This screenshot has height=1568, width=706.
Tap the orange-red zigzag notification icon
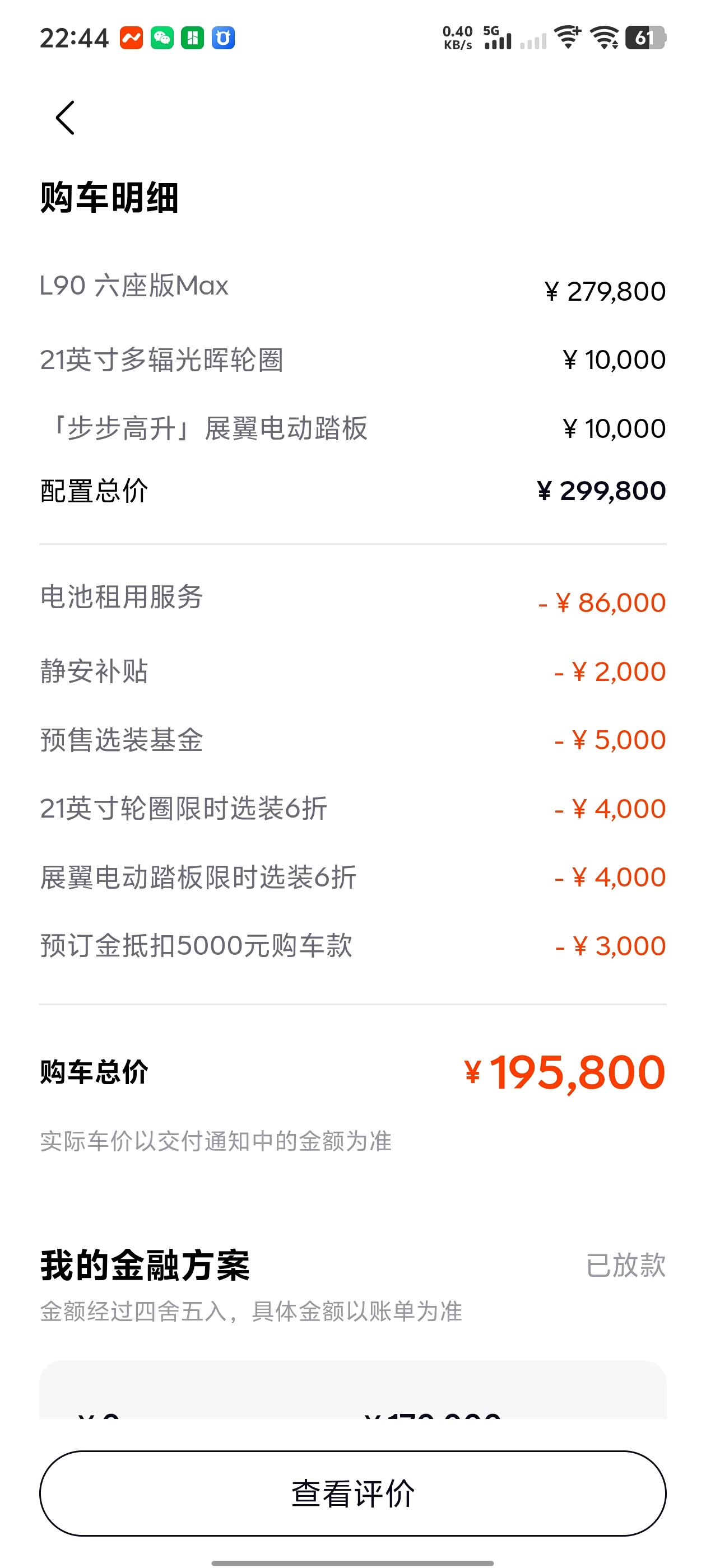click(131, 38)
